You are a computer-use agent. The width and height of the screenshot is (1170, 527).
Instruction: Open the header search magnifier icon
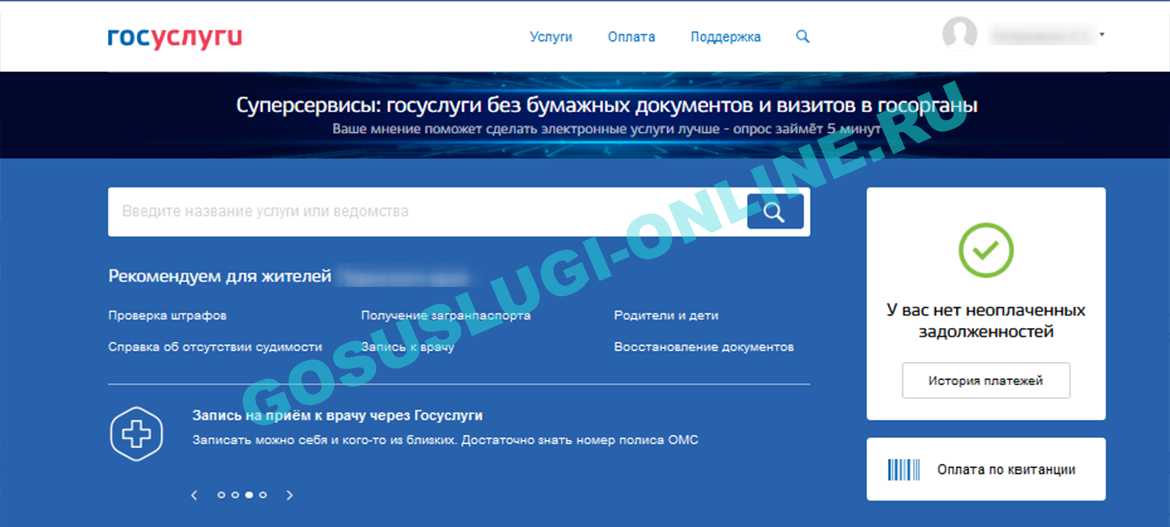[x=803, y=36]
